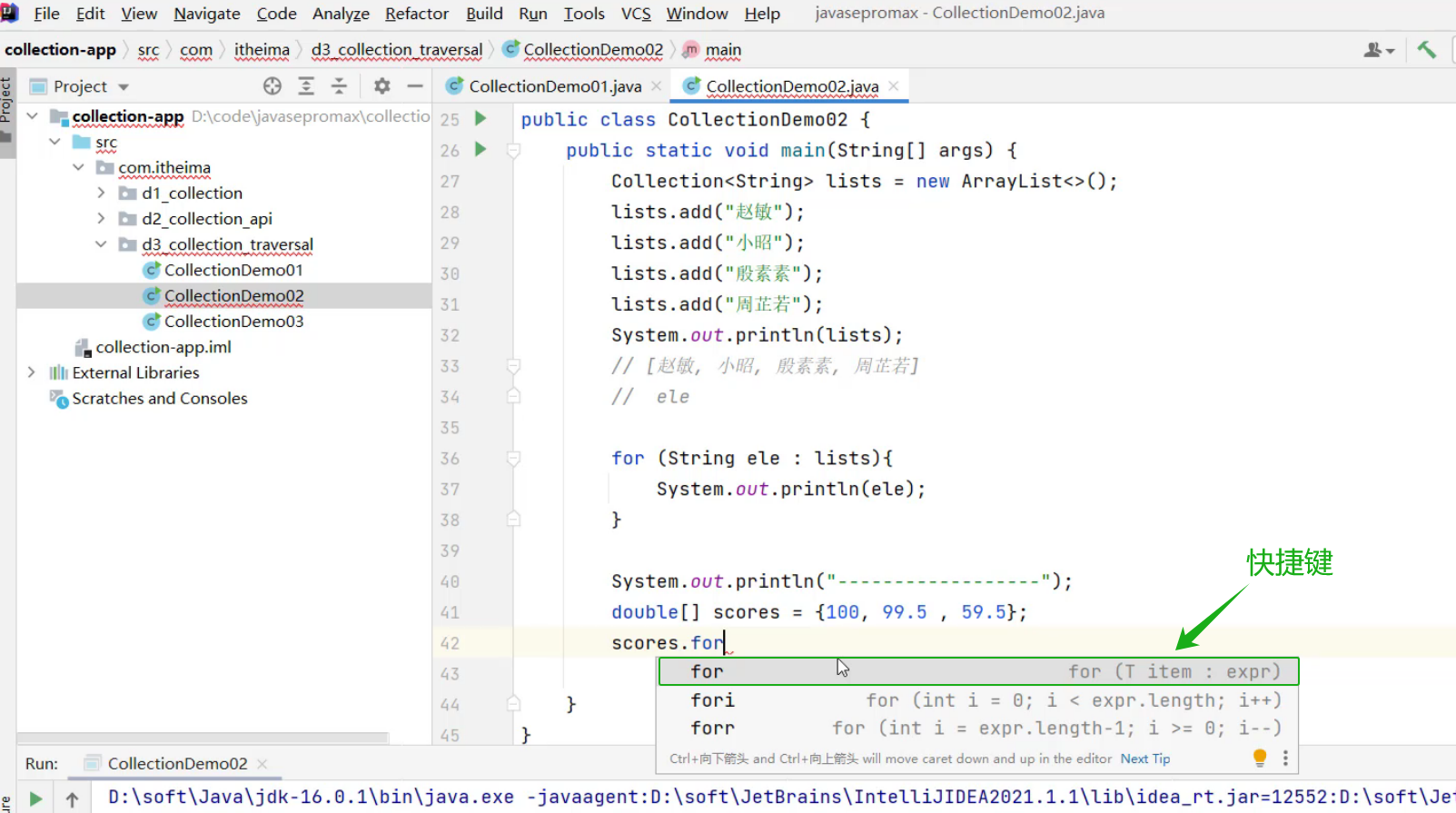
Task: Click the Build project hammer icon
Action: [x=1426, y=50]
